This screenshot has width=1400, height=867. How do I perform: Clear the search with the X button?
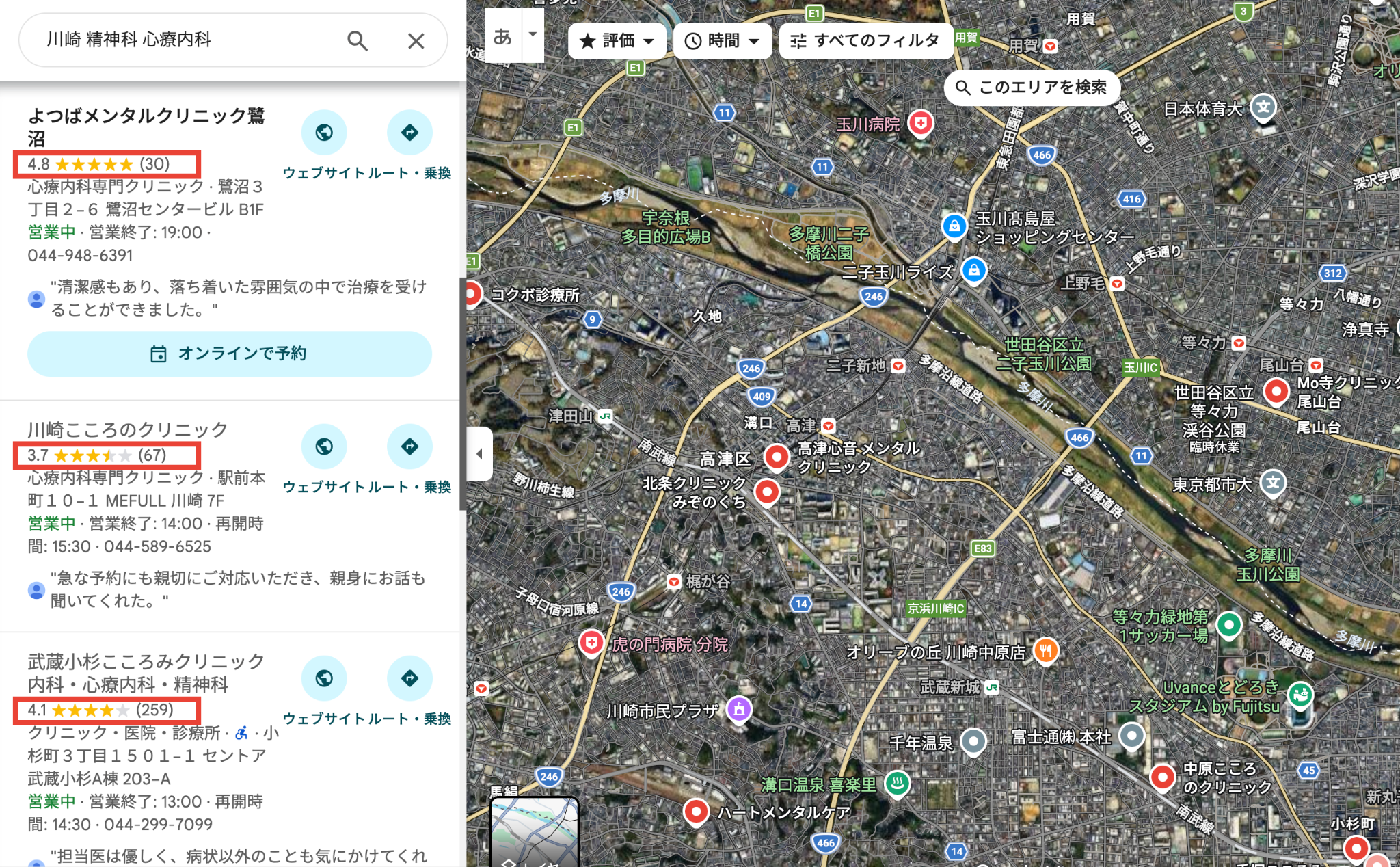click(416, 41)
